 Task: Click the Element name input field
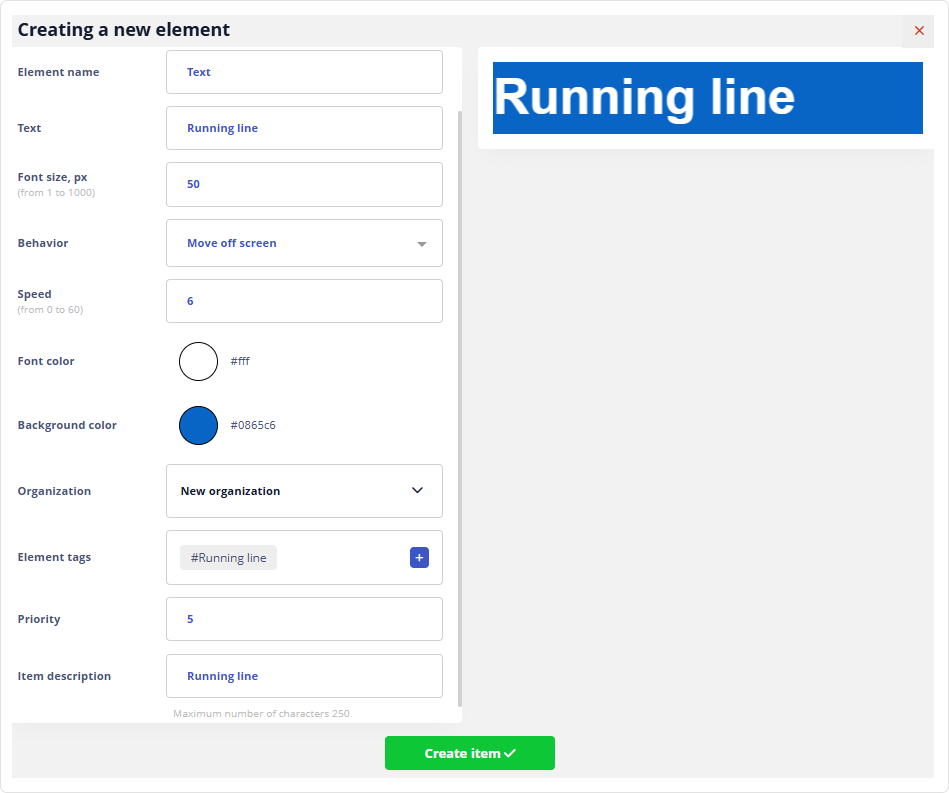click(x=304, y=72)
